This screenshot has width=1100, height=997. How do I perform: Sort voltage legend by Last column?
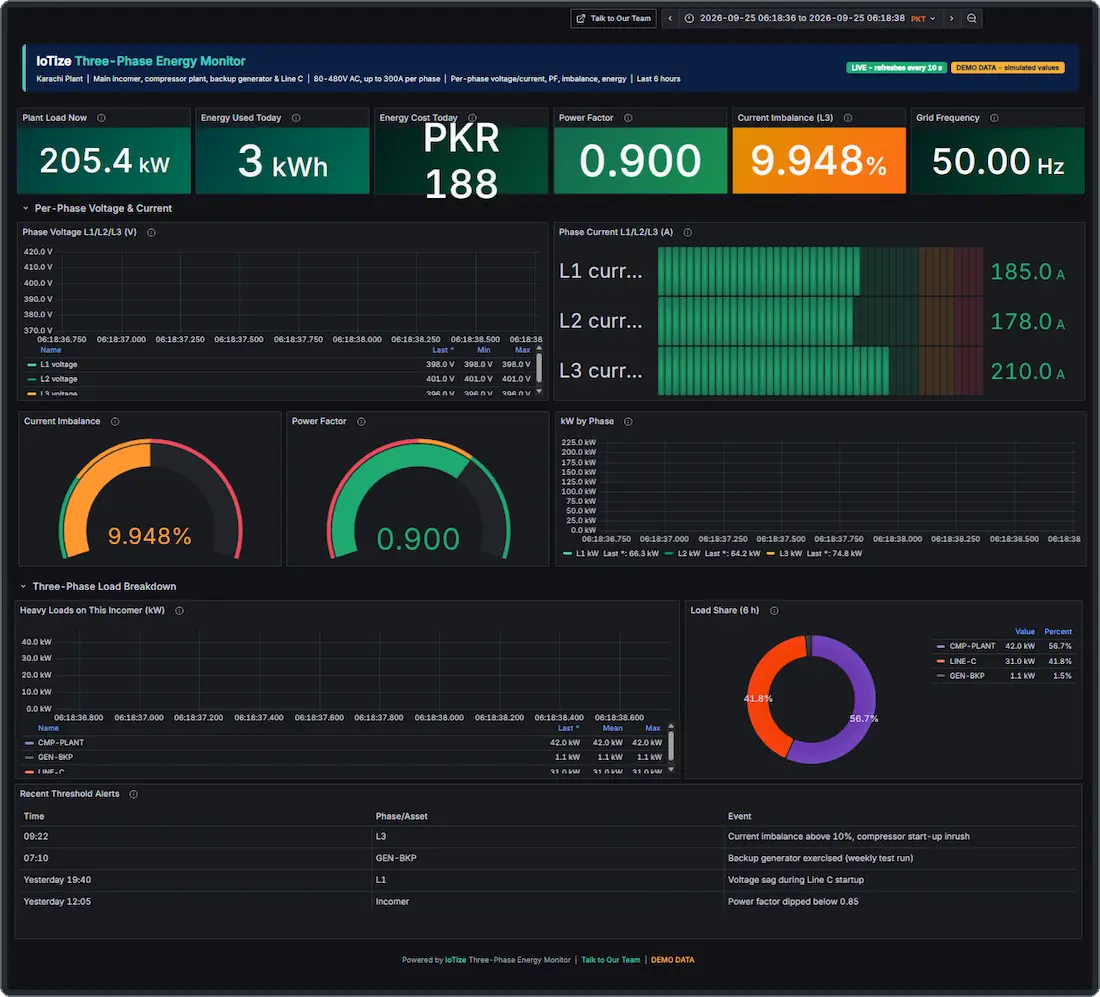pyautogui.click(x=443, y=350)
